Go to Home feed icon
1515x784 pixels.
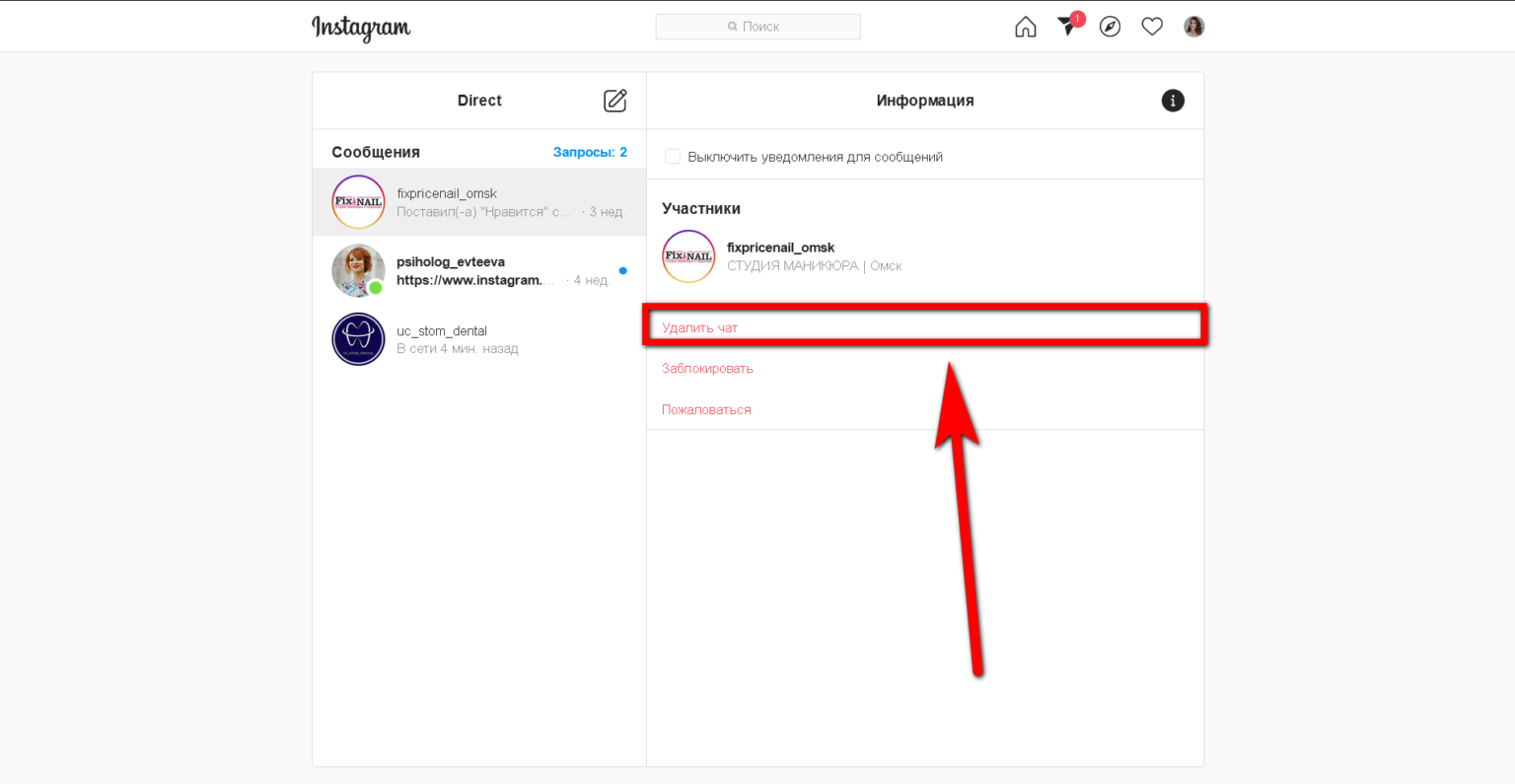(x=1026, y=27)
